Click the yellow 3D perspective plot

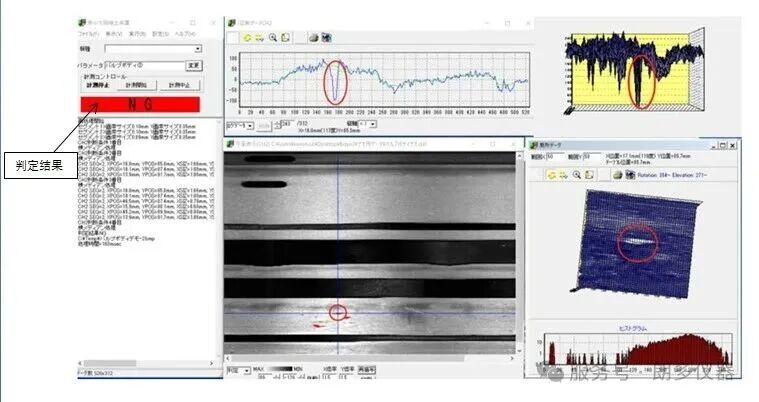pos(635,72)
